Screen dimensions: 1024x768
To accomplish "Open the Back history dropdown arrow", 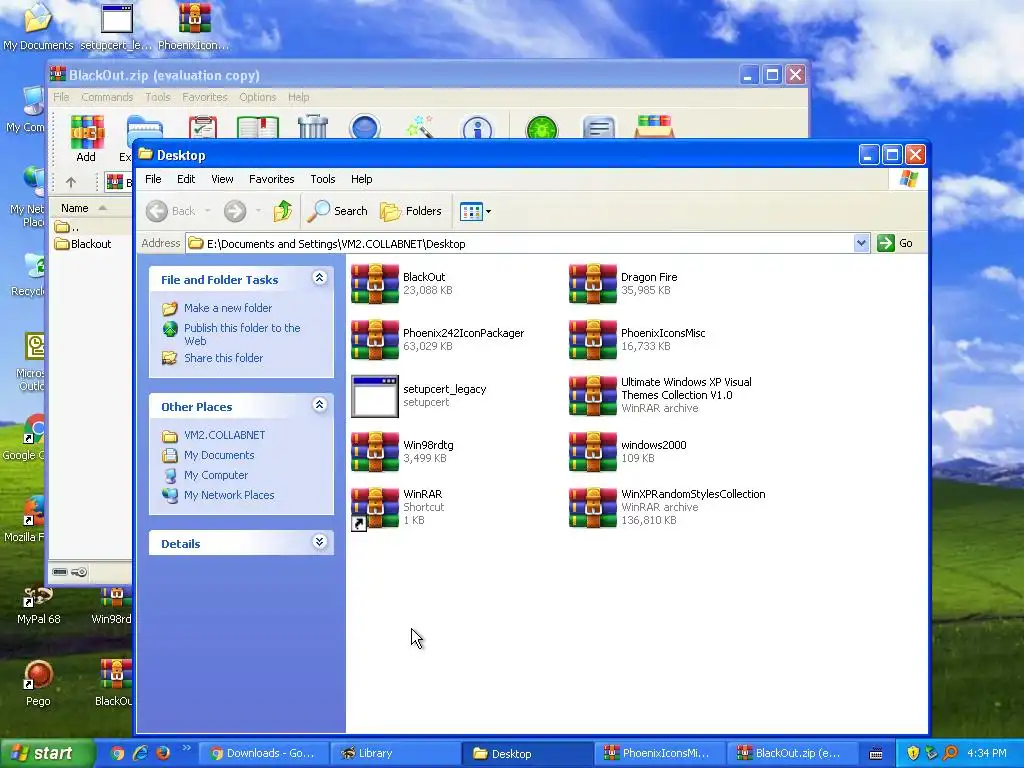I will tap(208, 211).
